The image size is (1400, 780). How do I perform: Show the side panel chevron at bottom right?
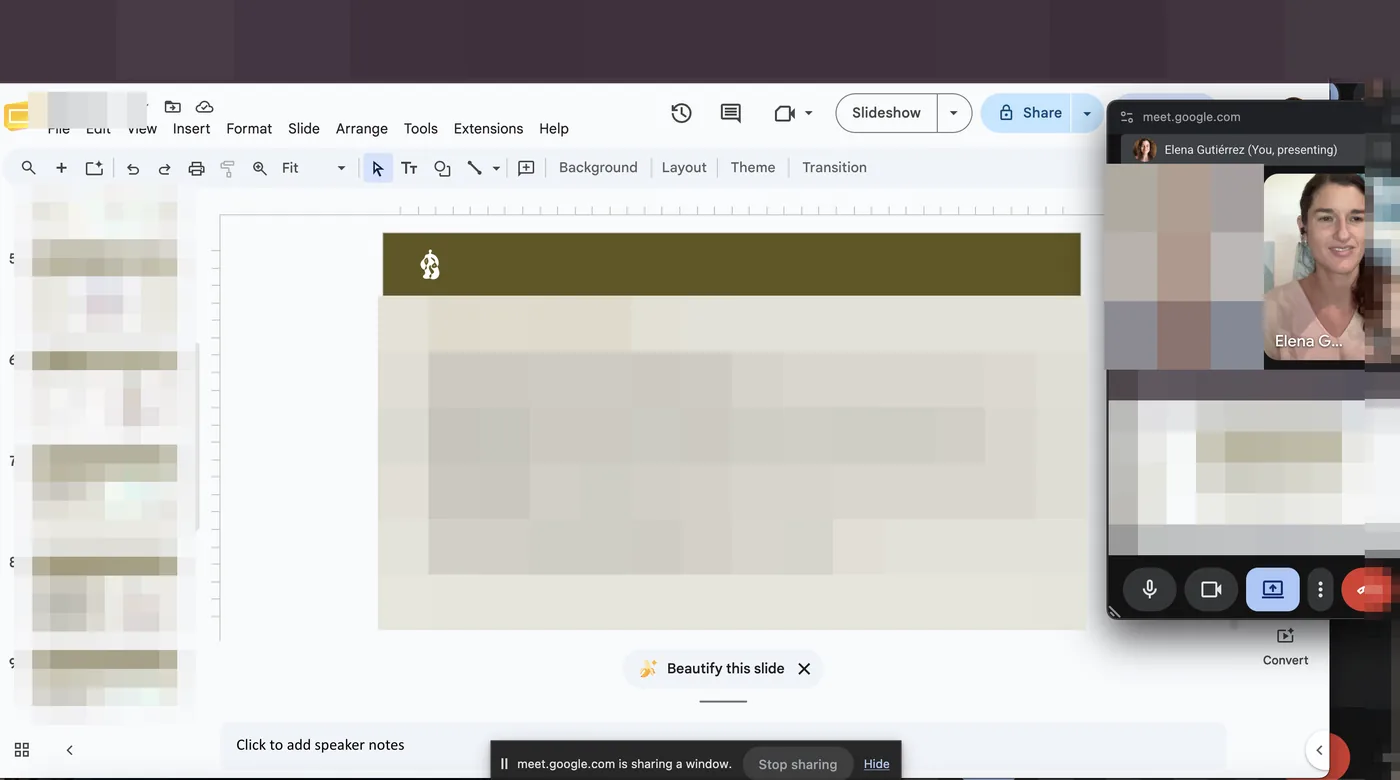[x=1319, y=750]
